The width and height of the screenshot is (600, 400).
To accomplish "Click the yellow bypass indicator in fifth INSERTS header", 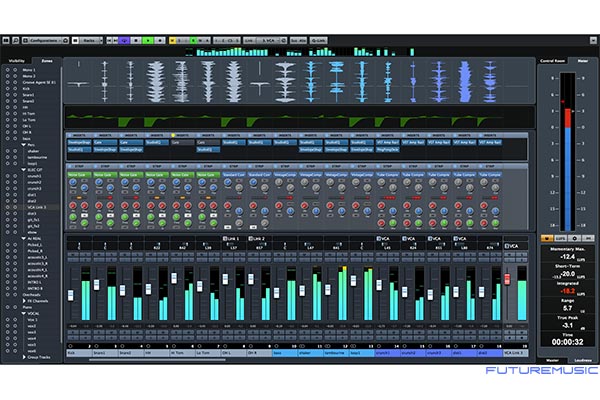I will (173, 135).
